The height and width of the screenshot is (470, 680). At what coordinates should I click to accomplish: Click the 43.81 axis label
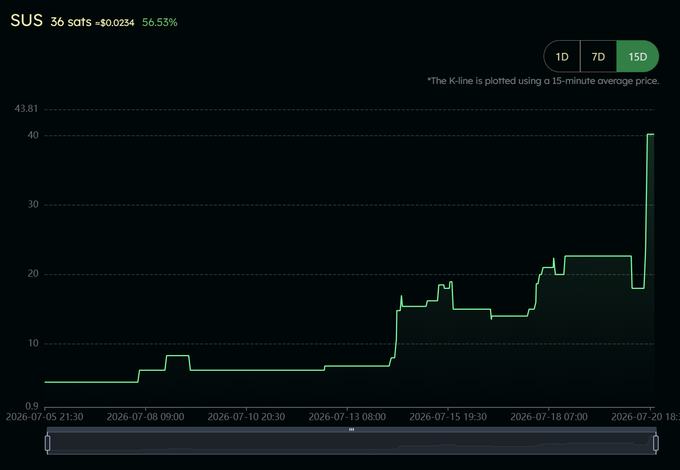26,109
